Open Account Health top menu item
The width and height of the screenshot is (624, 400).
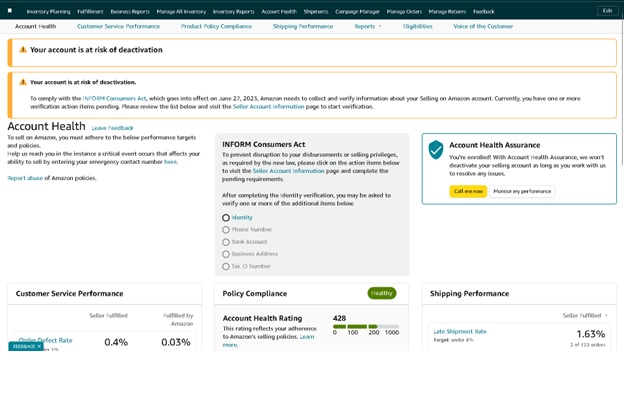(x=279, y=12)
